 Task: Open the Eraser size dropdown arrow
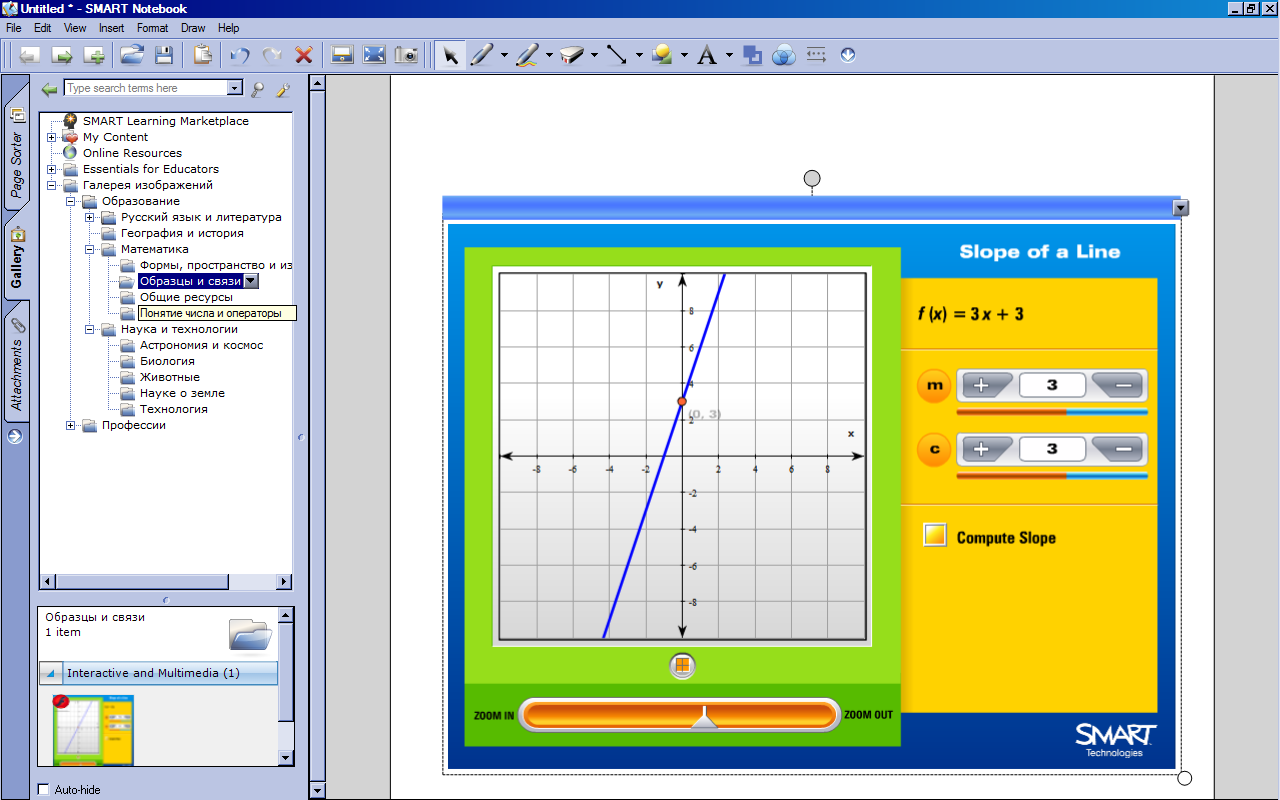(594, 55)
